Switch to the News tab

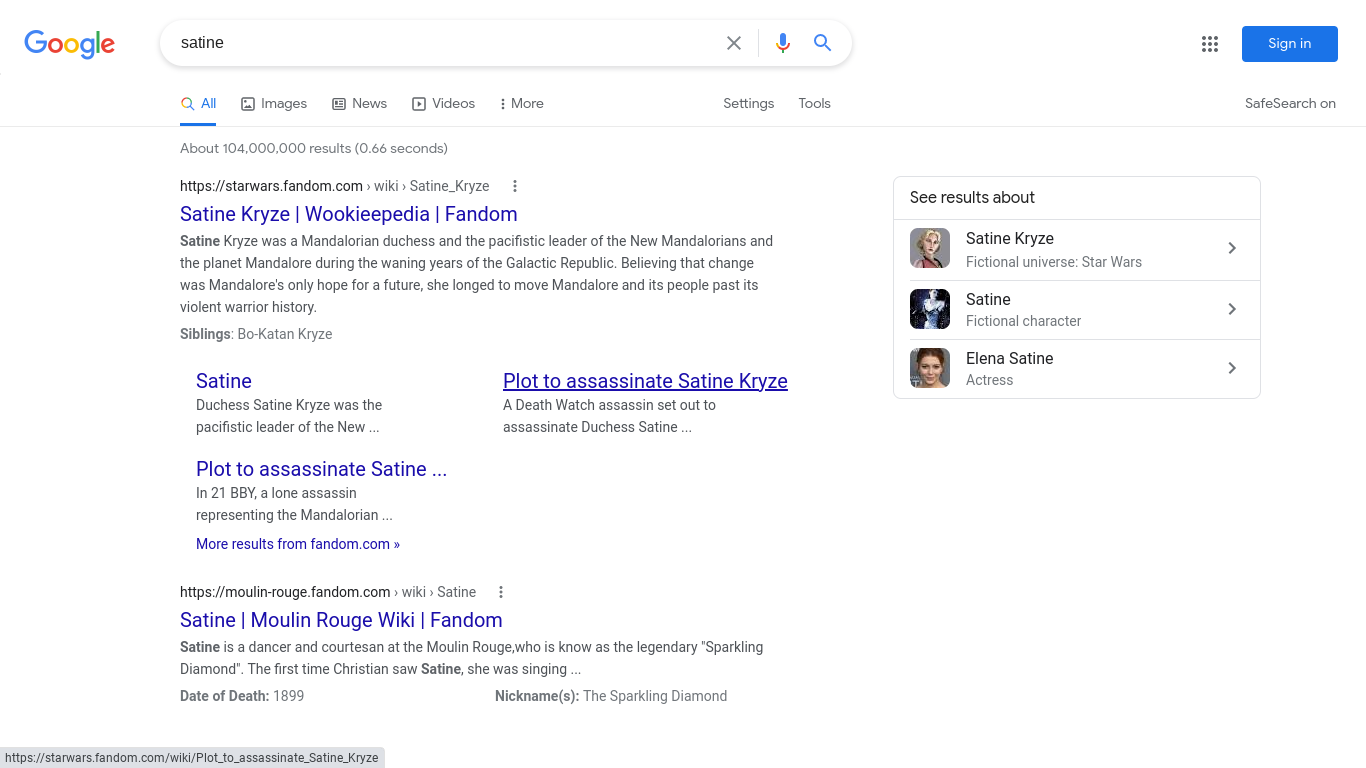359,104
